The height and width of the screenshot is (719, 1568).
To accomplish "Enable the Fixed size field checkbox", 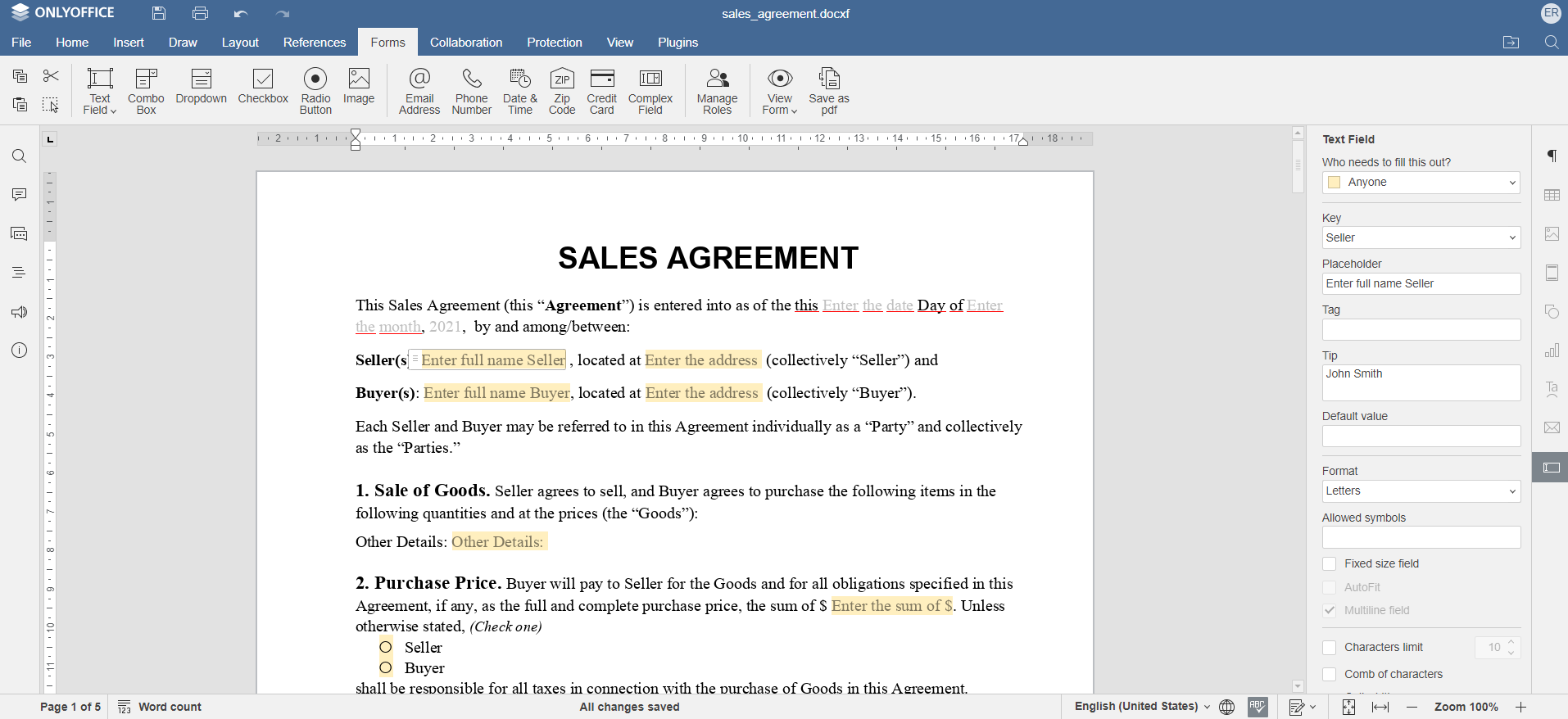I will point(1330,563).
